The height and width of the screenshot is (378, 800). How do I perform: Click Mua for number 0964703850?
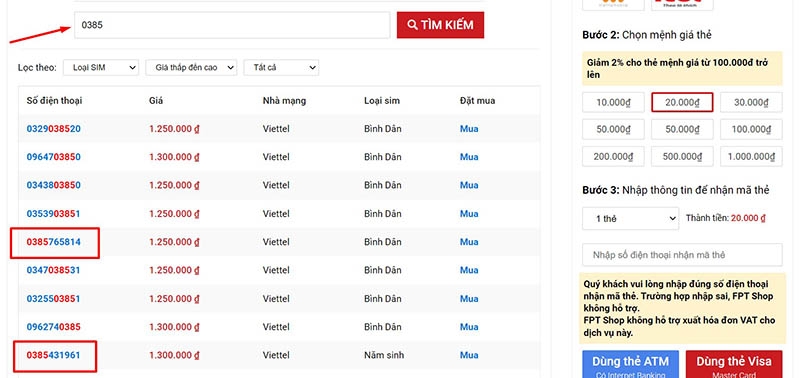pyautogui.click(x=469, y=157)
